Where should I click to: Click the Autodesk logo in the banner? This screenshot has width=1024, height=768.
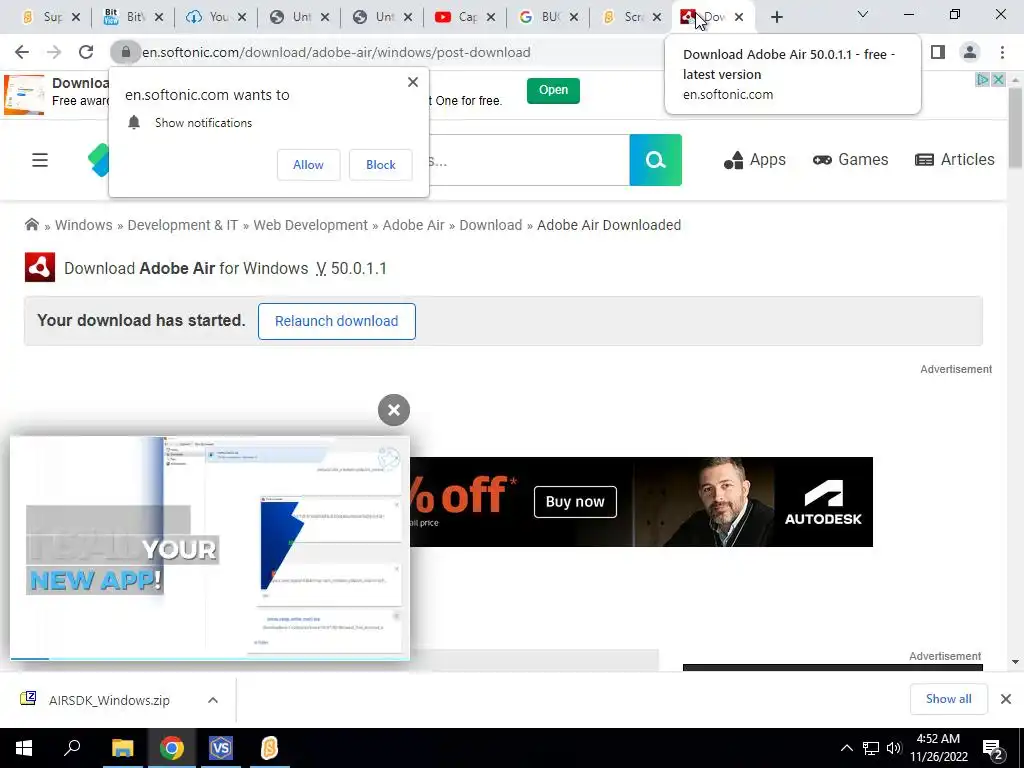[x=823, y=502]
